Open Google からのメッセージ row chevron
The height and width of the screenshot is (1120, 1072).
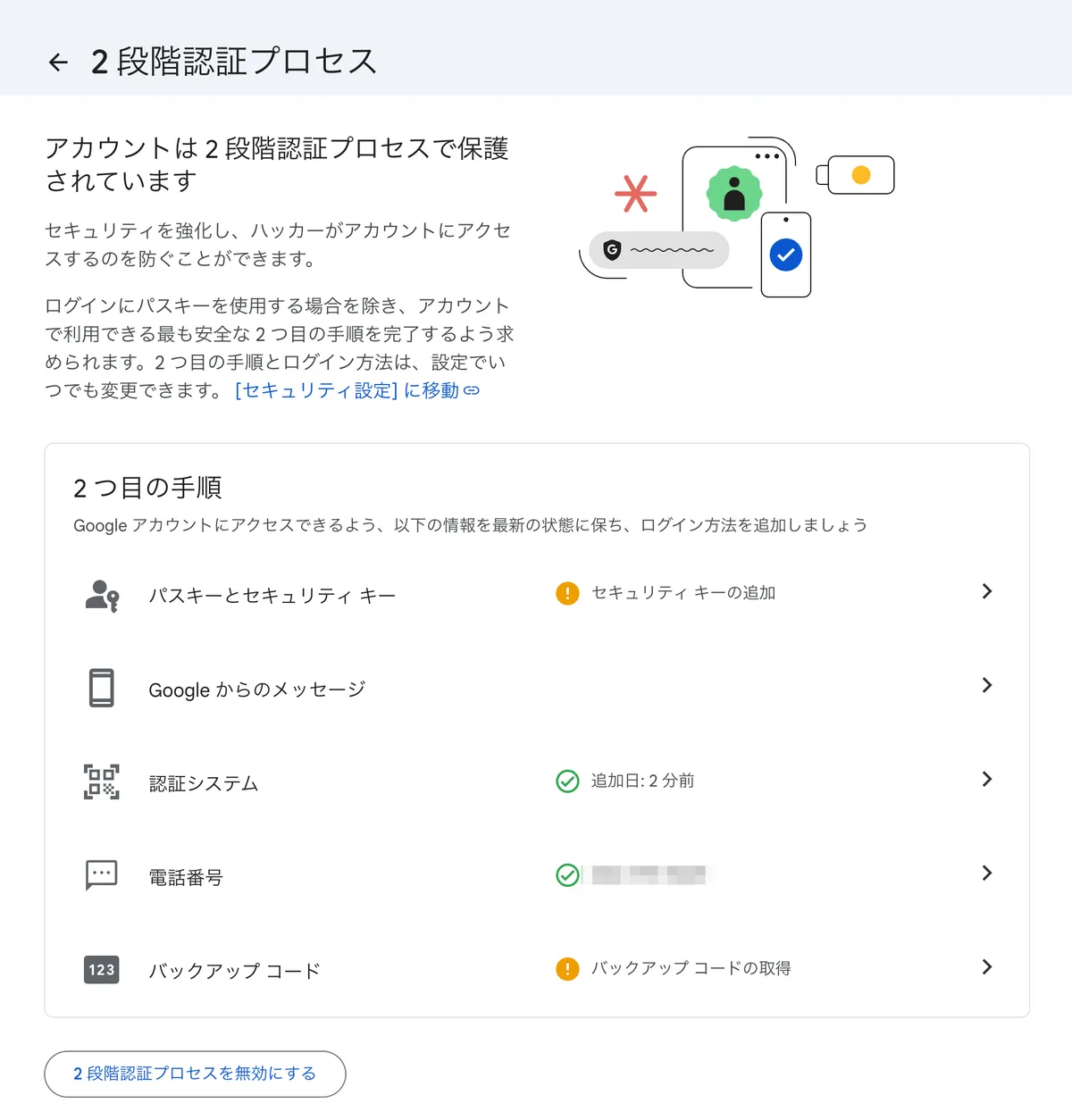986,685
